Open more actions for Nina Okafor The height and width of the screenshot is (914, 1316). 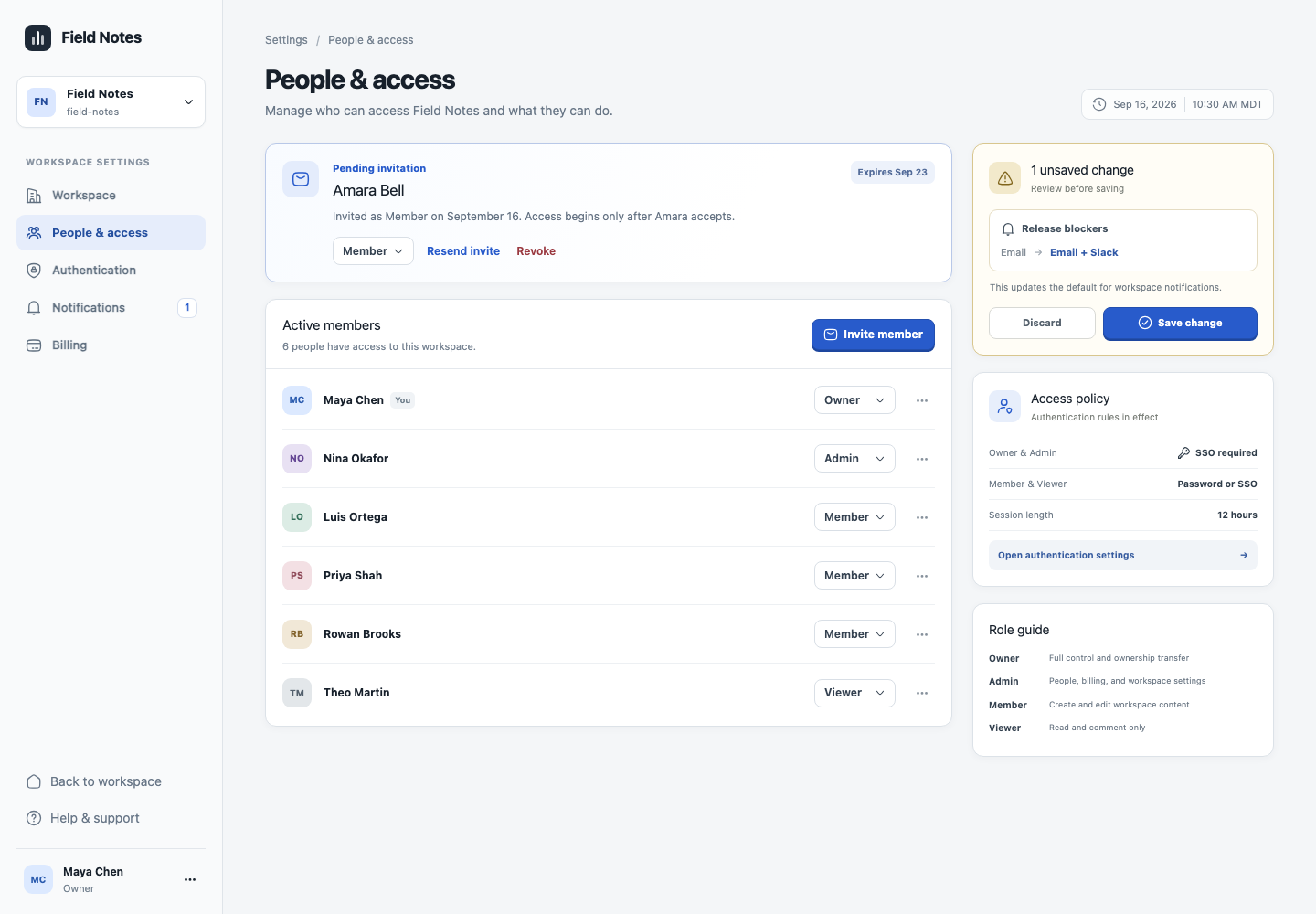[922, 459]
